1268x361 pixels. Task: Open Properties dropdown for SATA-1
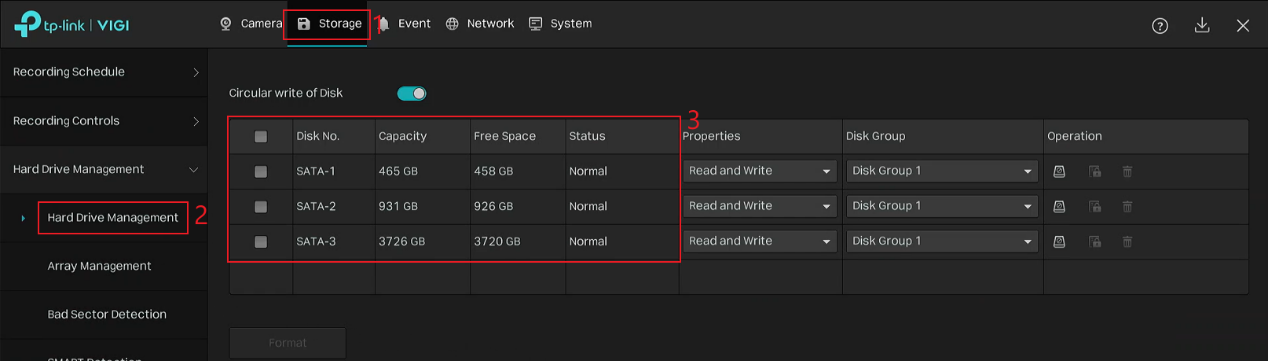point(760,171)
